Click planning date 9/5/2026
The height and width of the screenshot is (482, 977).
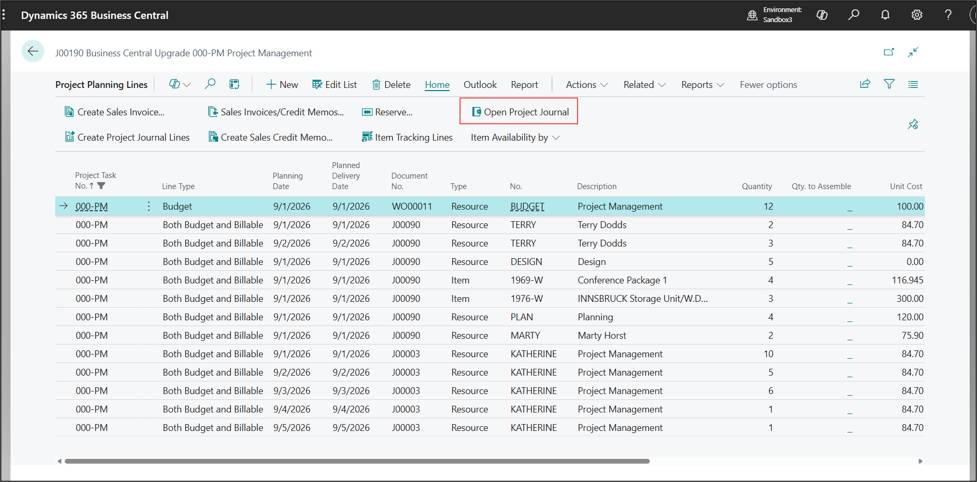tap(292, 428)
